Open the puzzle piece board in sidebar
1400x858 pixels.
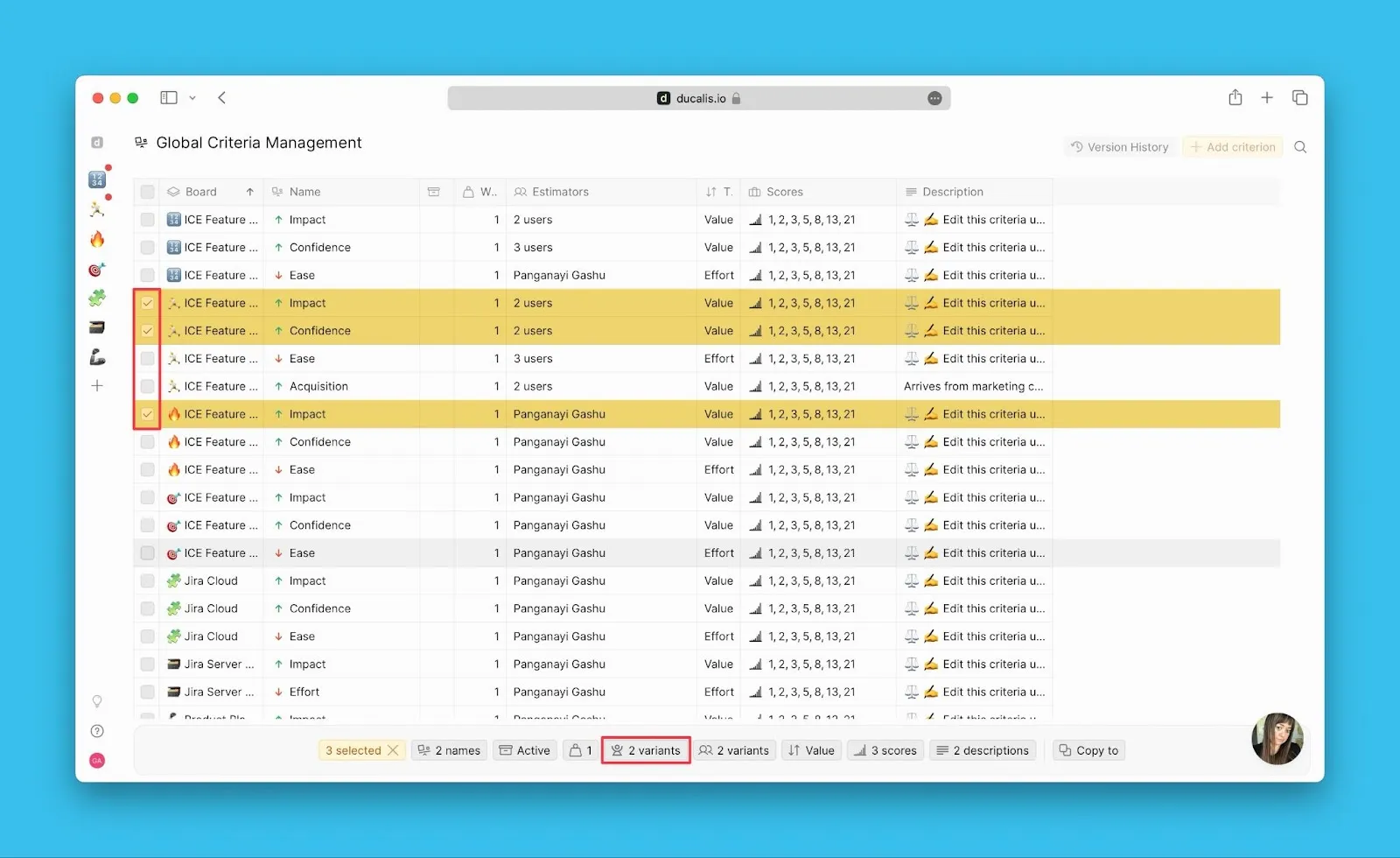pyautogui.click(x=97, y=299)
